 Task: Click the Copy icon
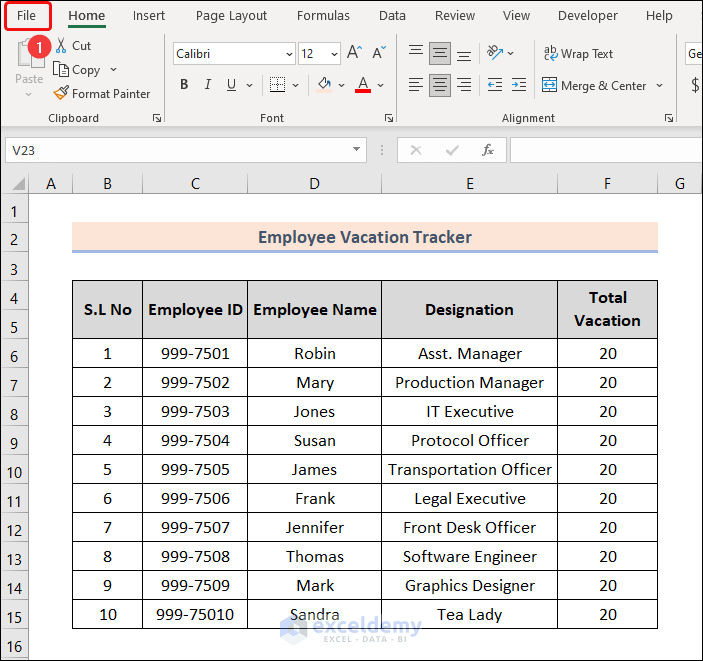pyautogui.click(x=61, y=70)
